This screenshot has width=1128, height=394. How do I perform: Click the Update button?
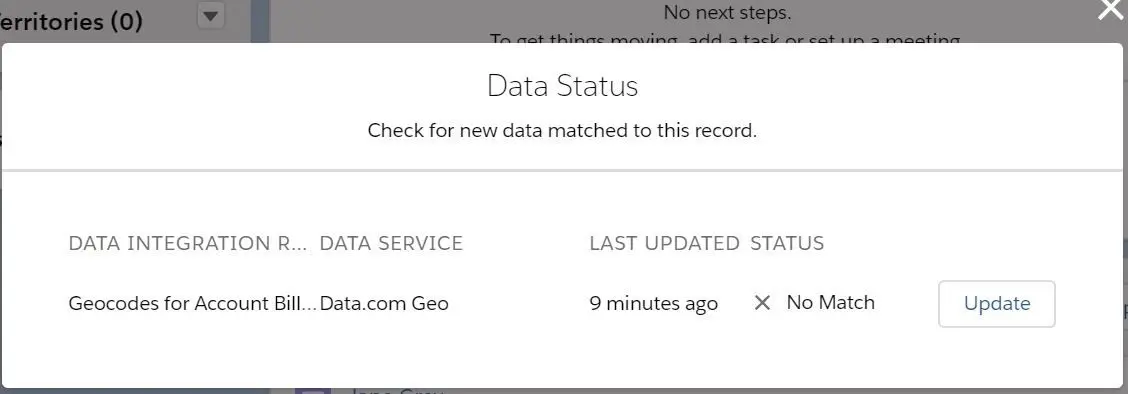(996, 303)
